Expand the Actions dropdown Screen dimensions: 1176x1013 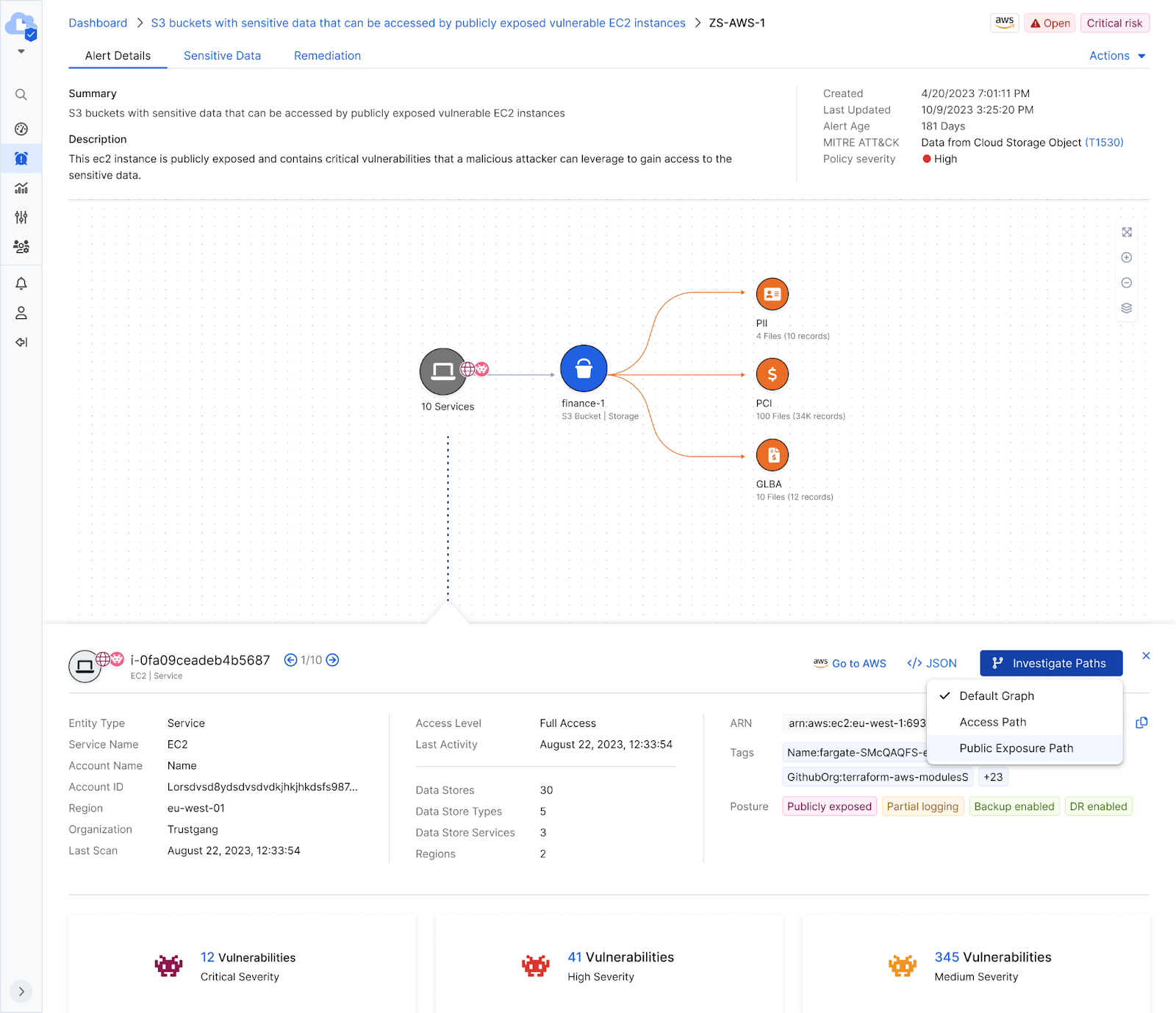1117,56
